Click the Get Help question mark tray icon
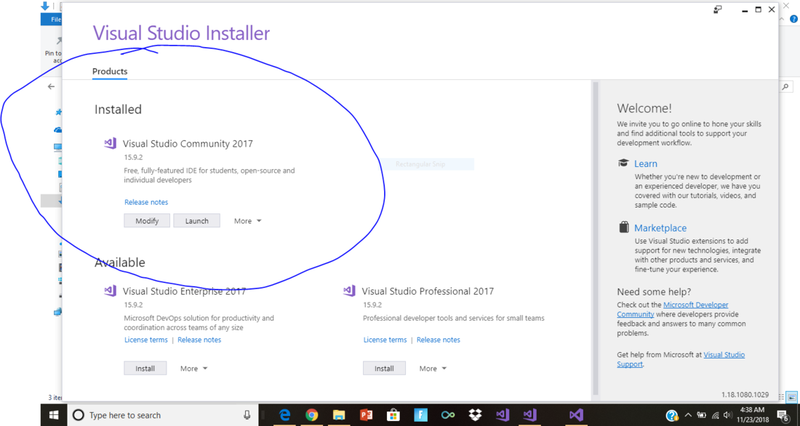The width and height of the screenshot is (800, 426). point(672,415)
